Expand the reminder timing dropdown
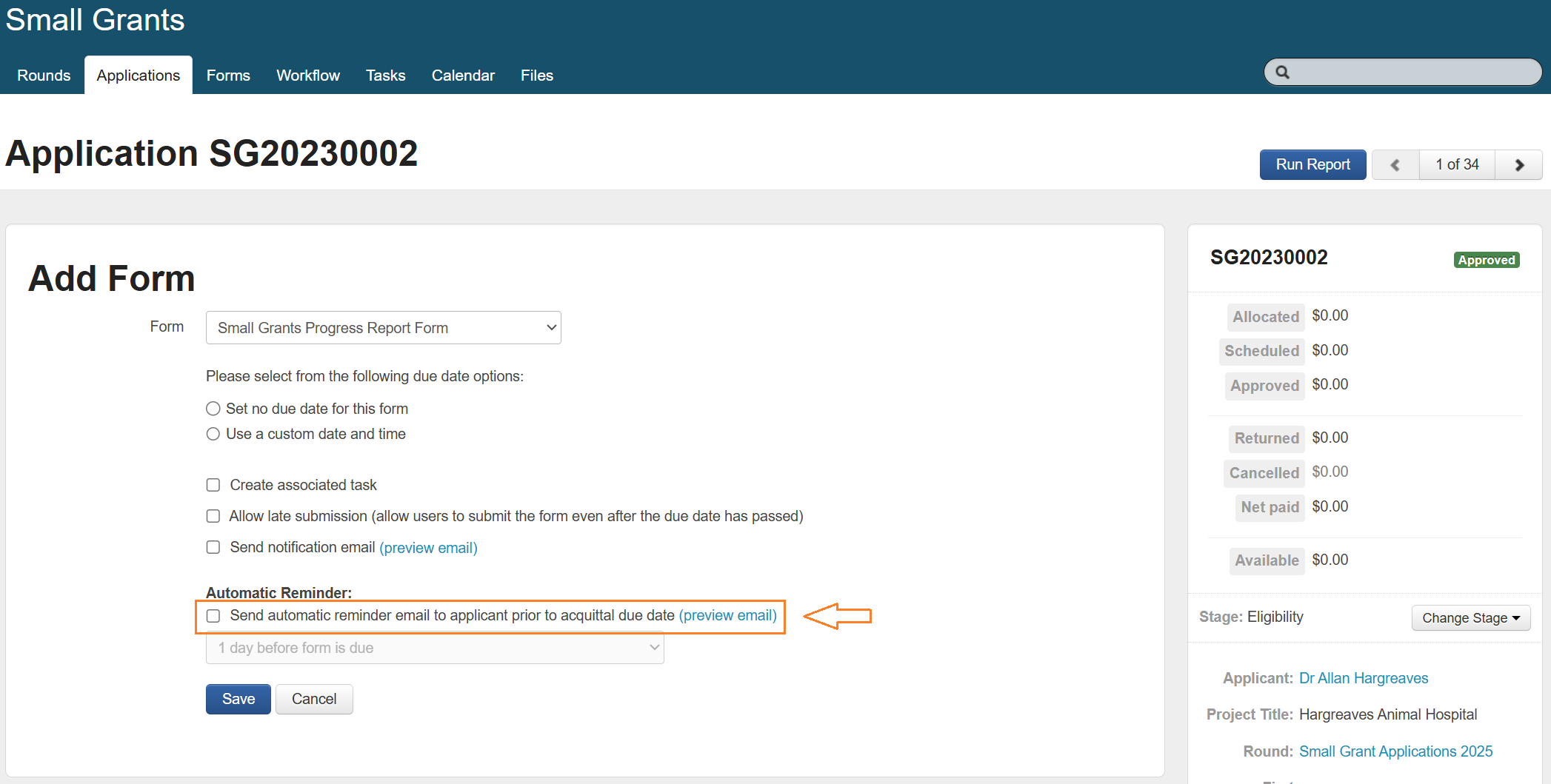This screenshot has width=1551, height=784. click(x=435, y=648)
